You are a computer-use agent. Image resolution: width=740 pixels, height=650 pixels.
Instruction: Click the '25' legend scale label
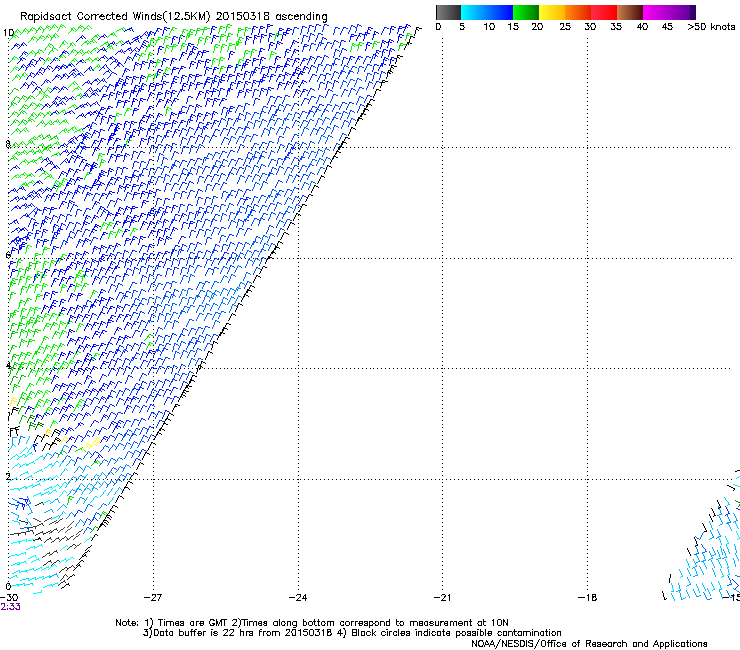pyautogui.click(x=565, y=26)
